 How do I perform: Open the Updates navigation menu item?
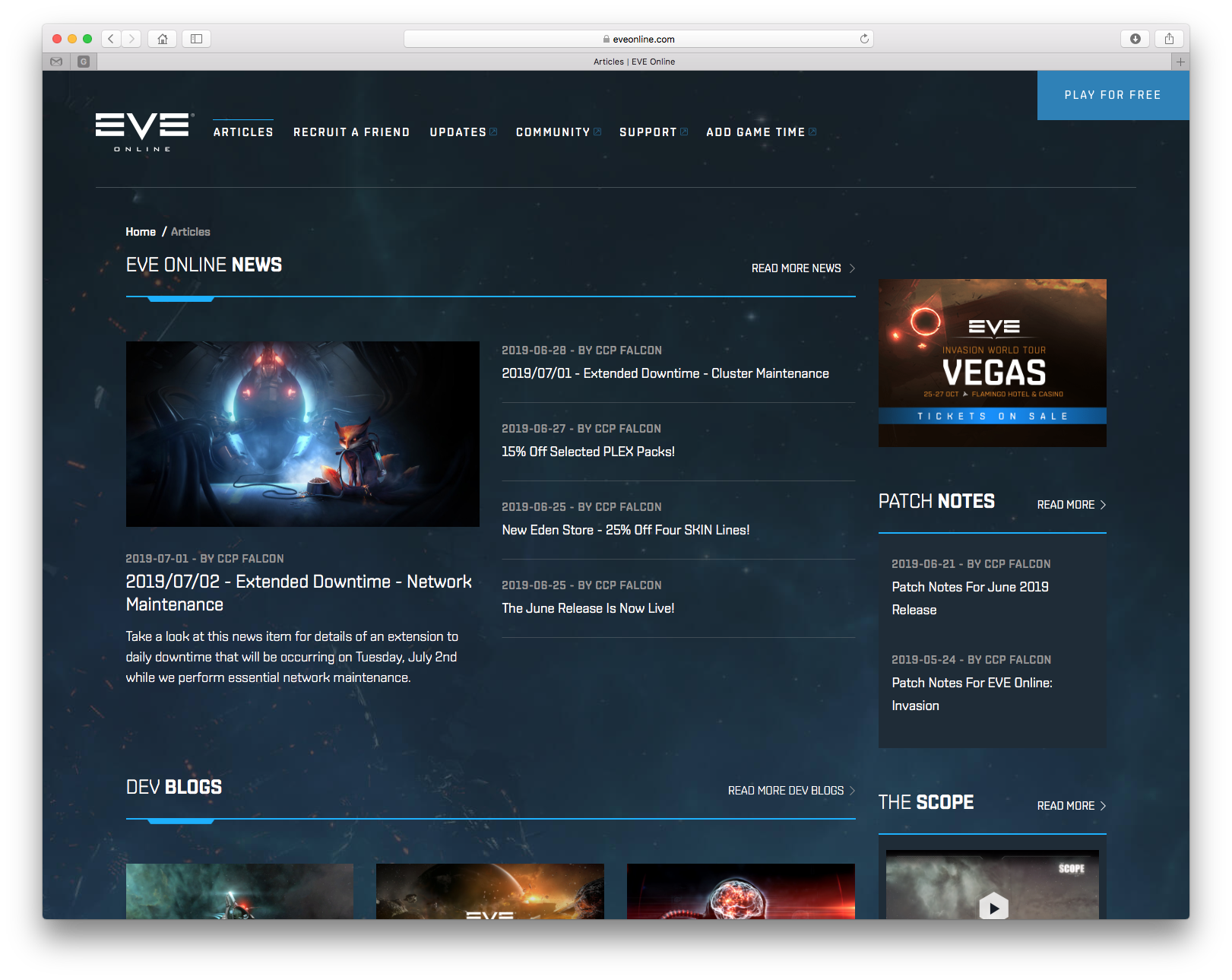coord(458,132)
